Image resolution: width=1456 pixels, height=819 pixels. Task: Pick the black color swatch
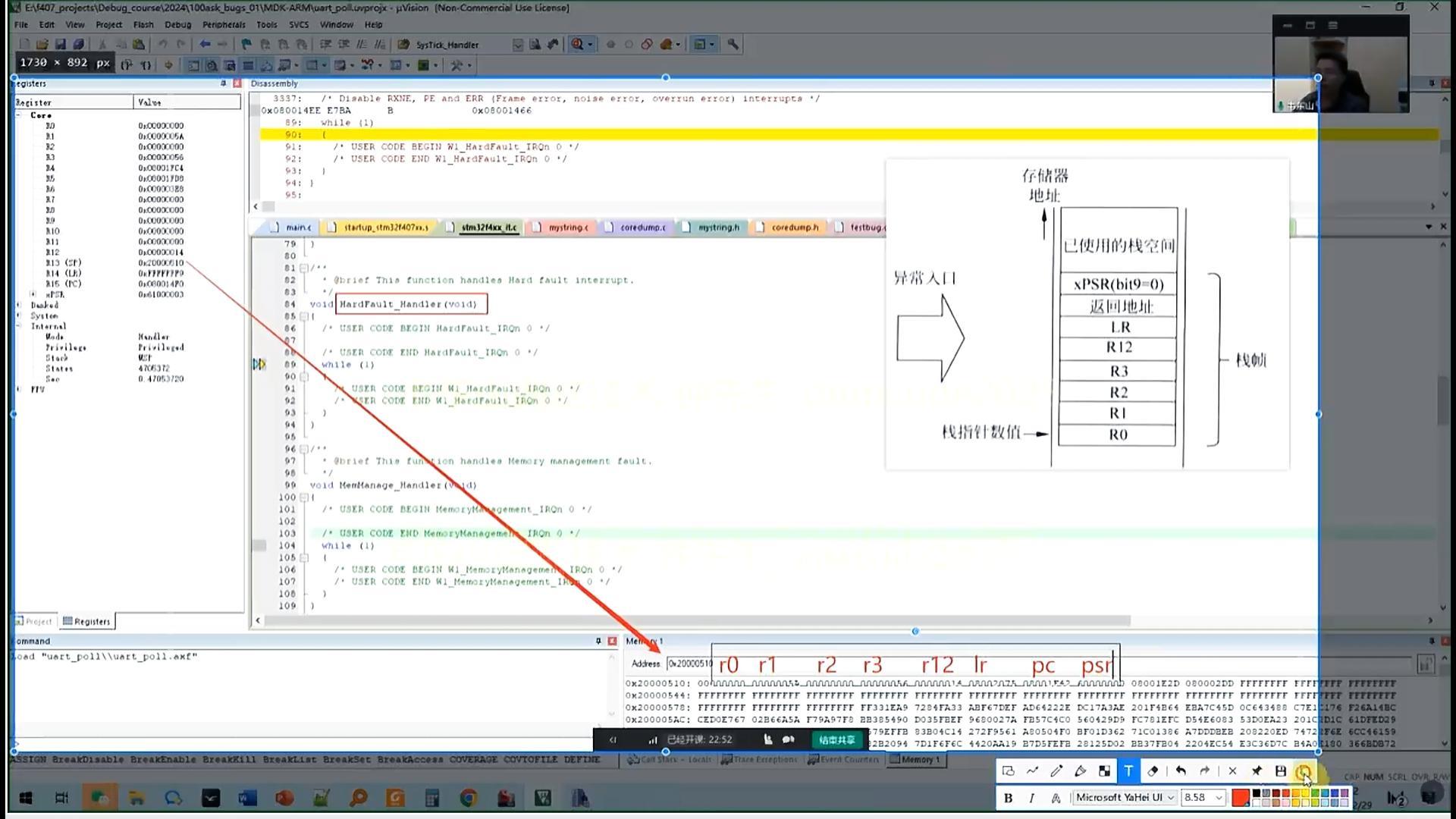point(1257,793)
